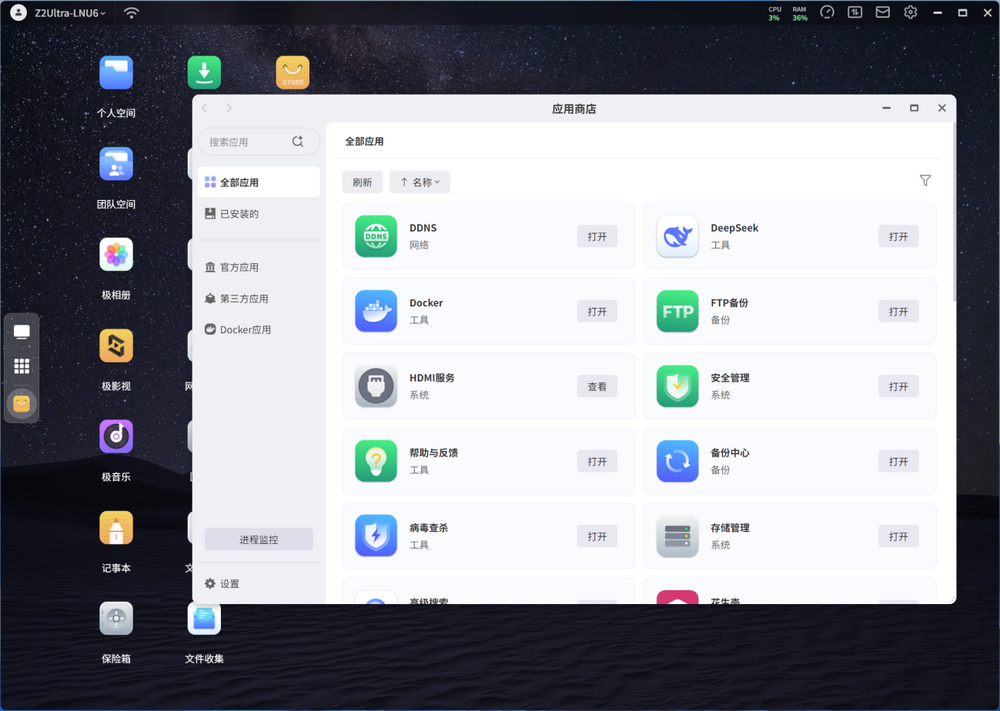Image resolution: width=1000 pixels, height=711 pixels.
Task: Click the 刷新 refresh button
Action: (x=362, y=182)
